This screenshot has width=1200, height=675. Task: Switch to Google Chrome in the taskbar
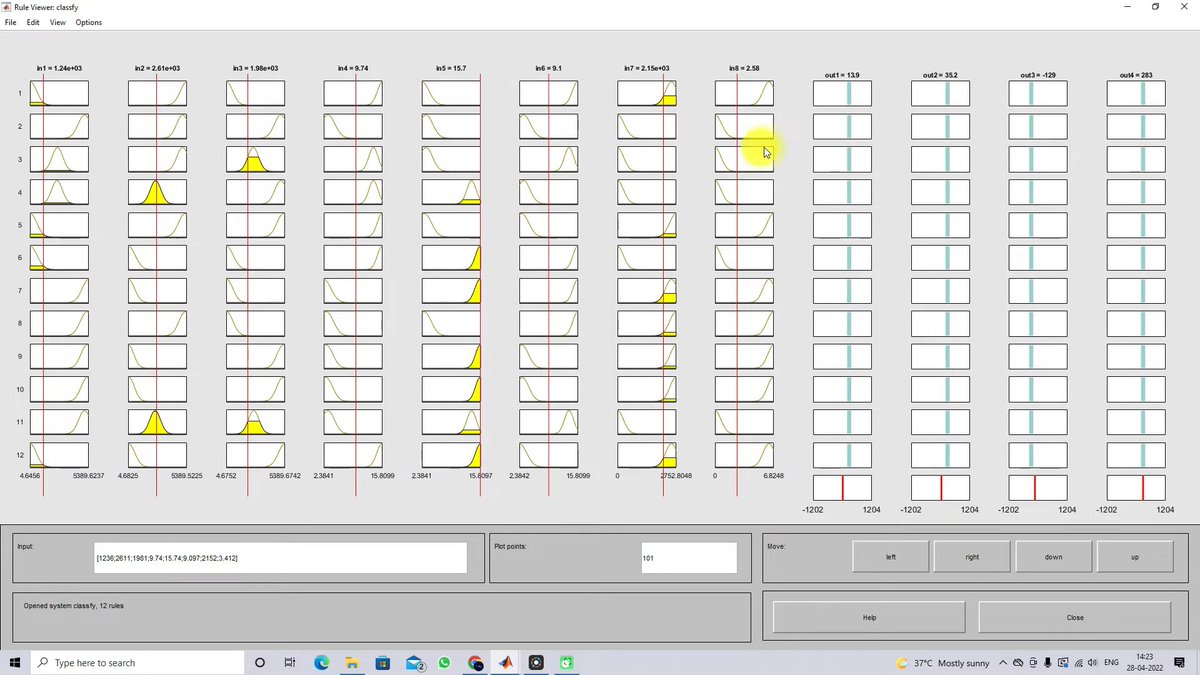(475, 663)
